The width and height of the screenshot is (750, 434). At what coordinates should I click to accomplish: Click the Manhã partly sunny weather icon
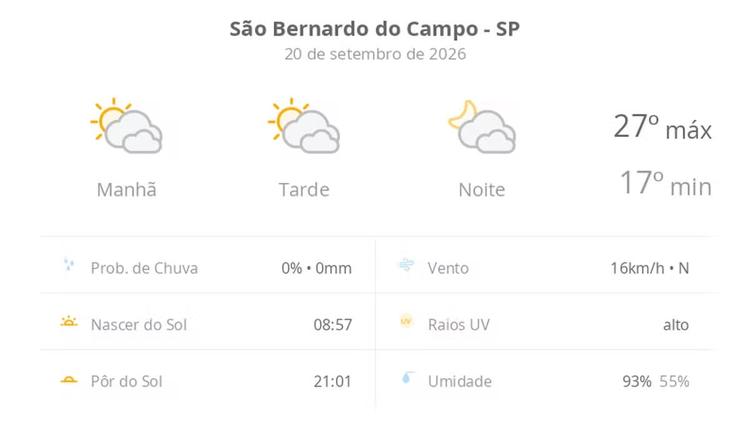tap(126, 125)
